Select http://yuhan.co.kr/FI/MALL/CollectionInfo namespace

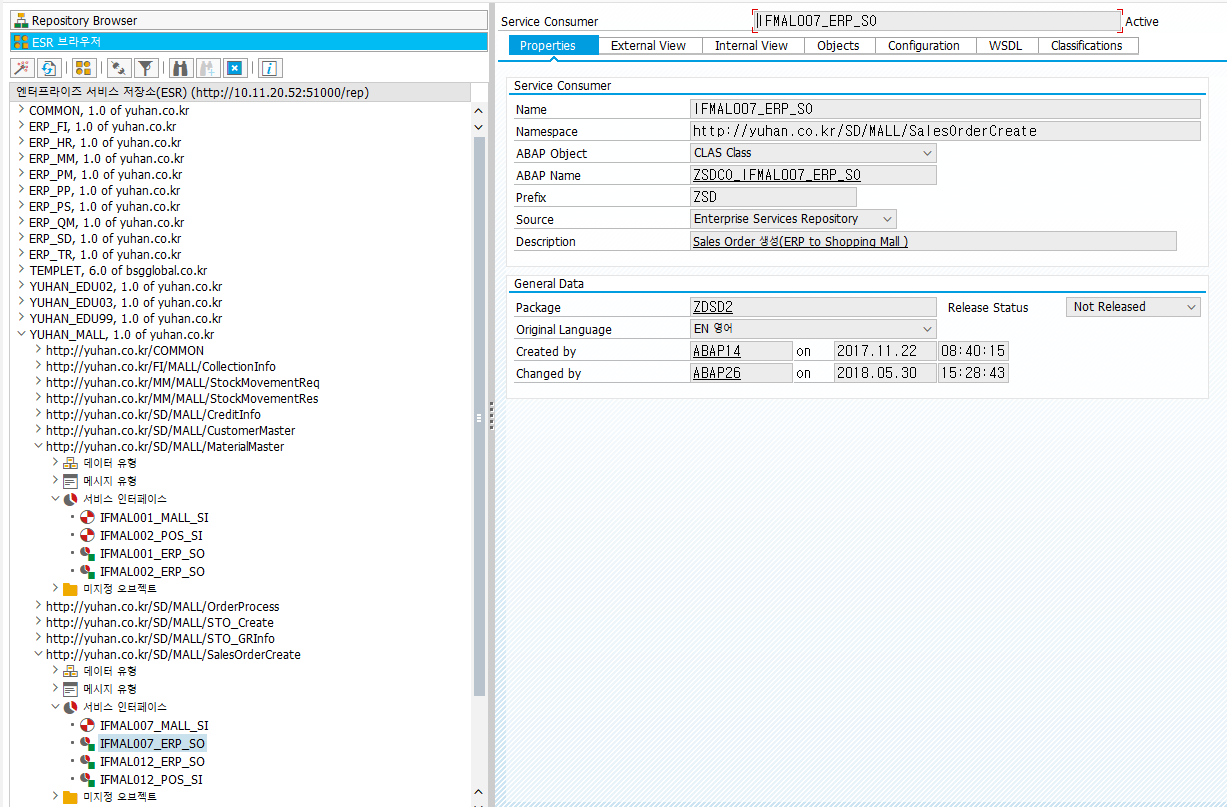(161, 367)
